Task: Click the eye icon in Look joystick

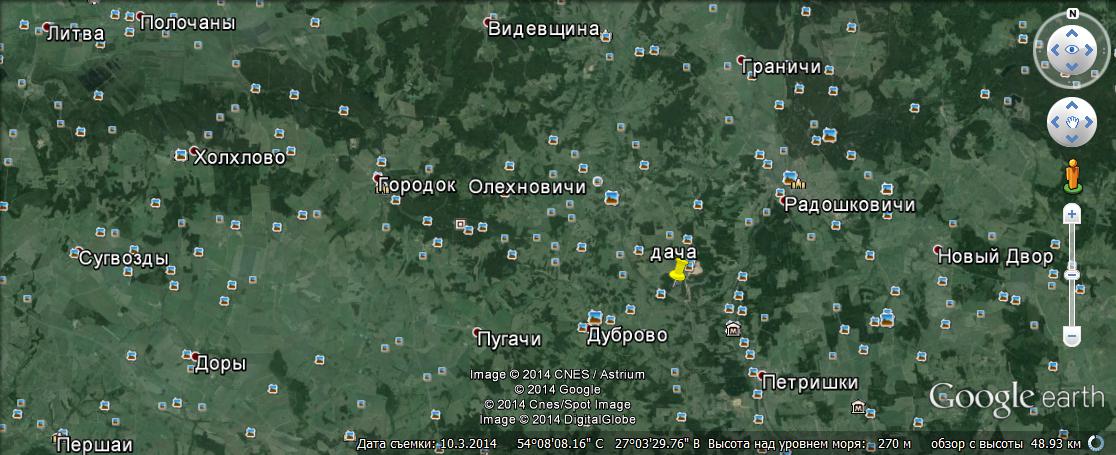Action: click(x=1071, y=50)
